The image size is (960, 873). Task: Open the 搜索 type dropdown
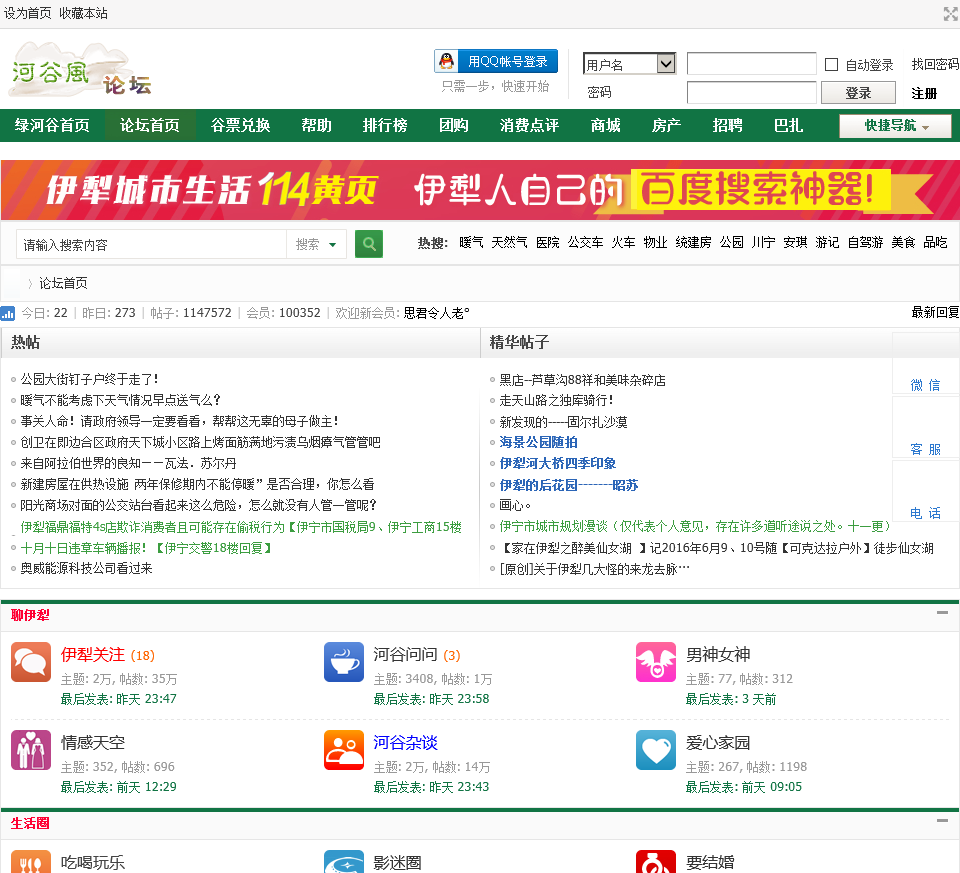pos(316,244)
